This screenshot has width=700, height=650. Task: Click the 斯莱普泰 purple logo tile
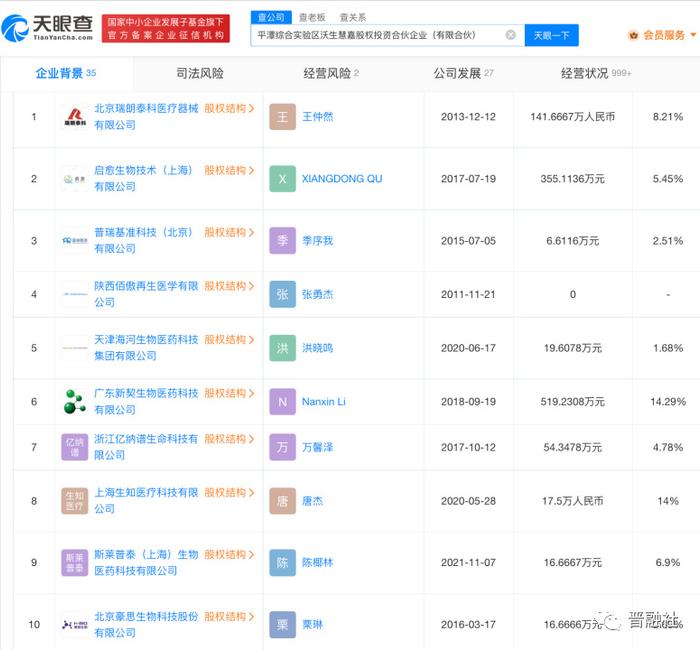(x=75, y=563)
